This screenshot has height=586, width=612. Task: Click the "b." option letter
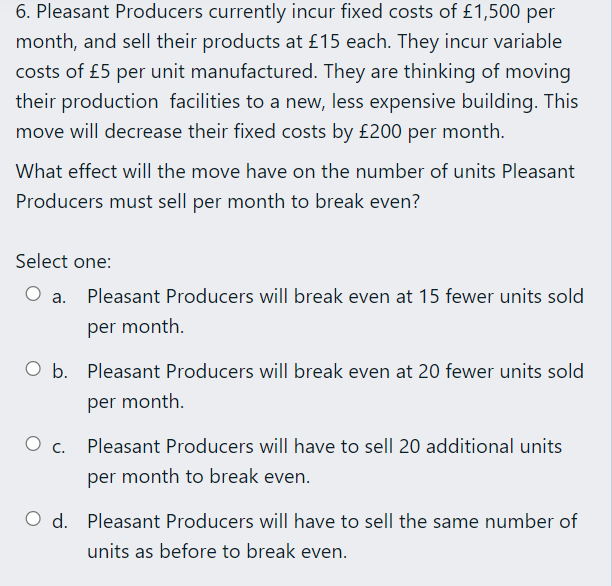click(60, 372)
